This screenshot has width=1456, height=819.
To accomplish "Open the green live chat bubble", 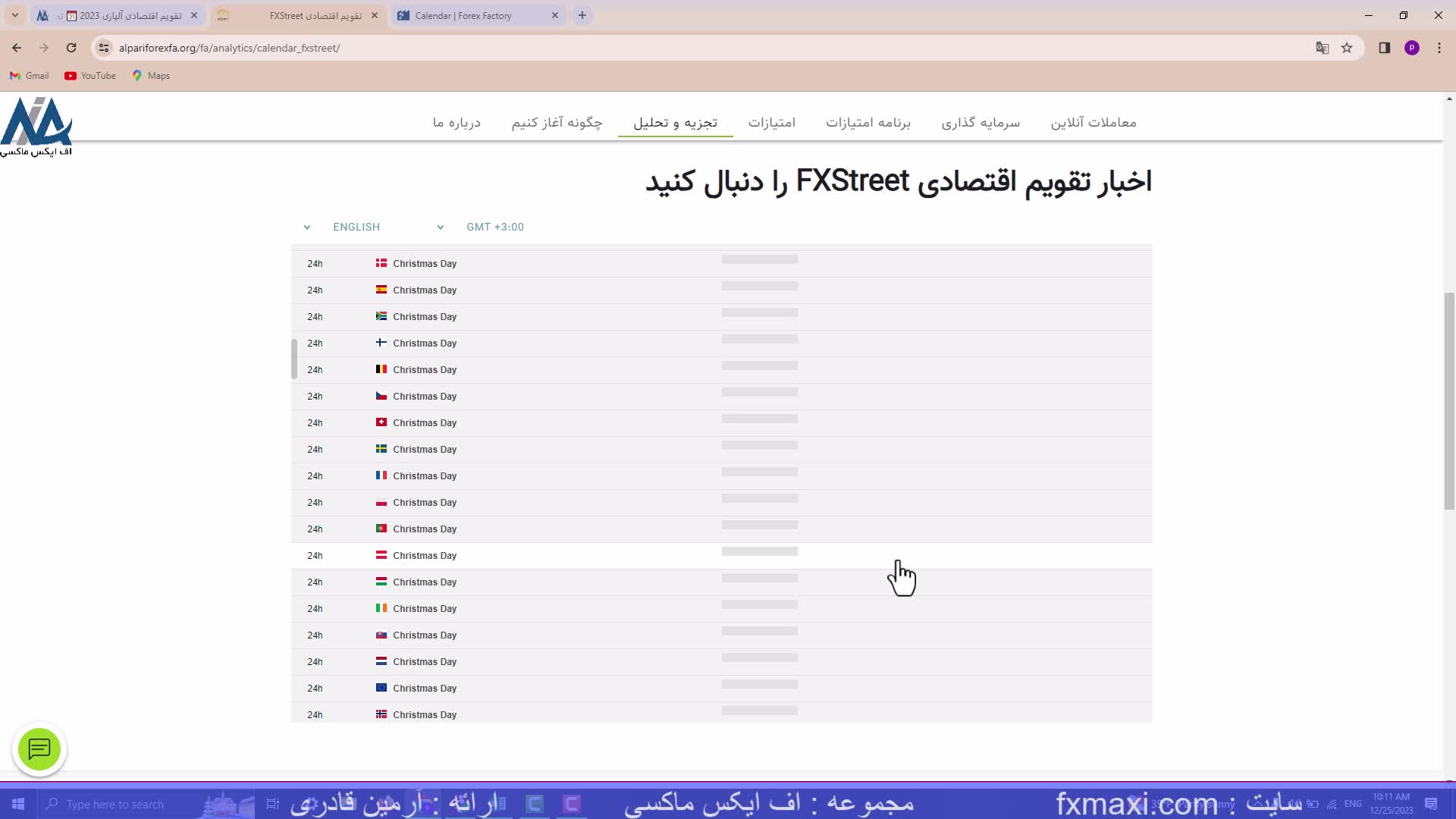I will pos(39,749).
